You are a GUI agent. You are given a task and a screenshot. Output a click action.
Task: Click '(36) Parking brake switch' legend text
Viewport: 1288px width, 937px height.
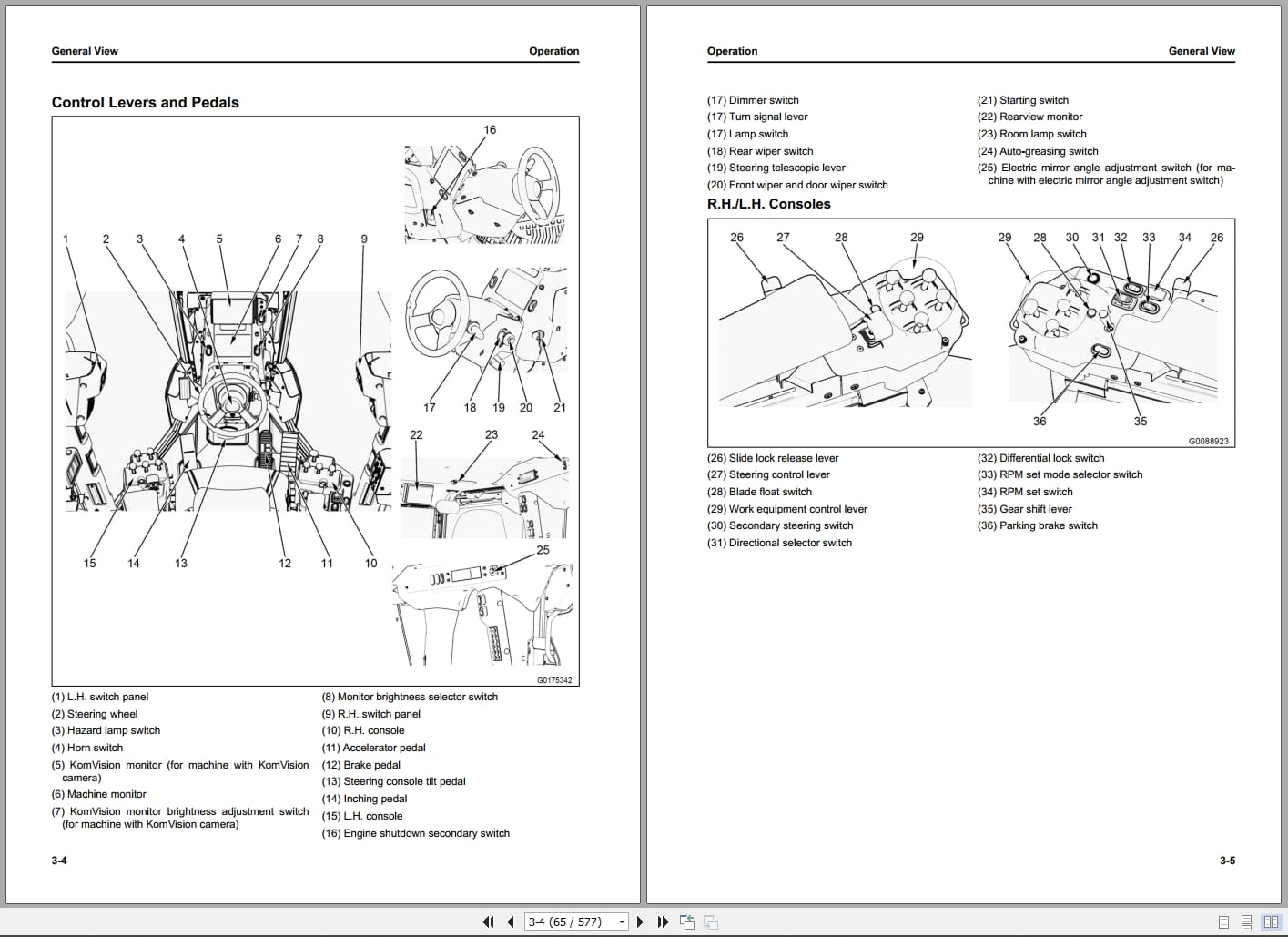click(x=1038, y=525)
